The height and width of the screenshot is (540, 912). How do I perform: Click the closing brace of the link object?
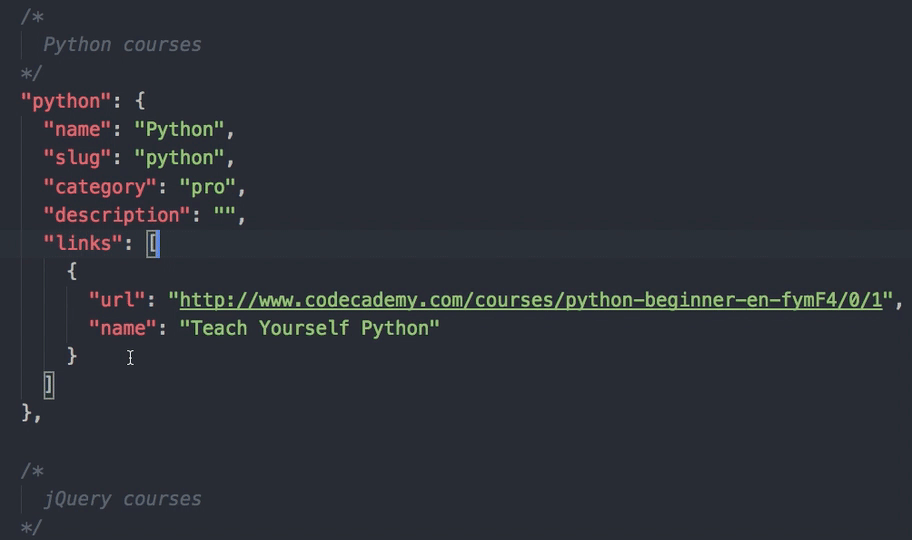tap(72, 356)
